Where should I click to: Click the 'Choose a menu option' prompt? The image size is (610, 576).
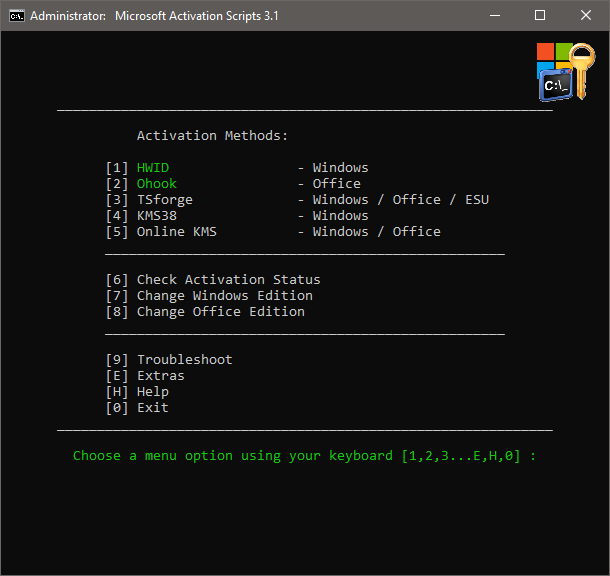pyautogui.click(x=305, y=456)
